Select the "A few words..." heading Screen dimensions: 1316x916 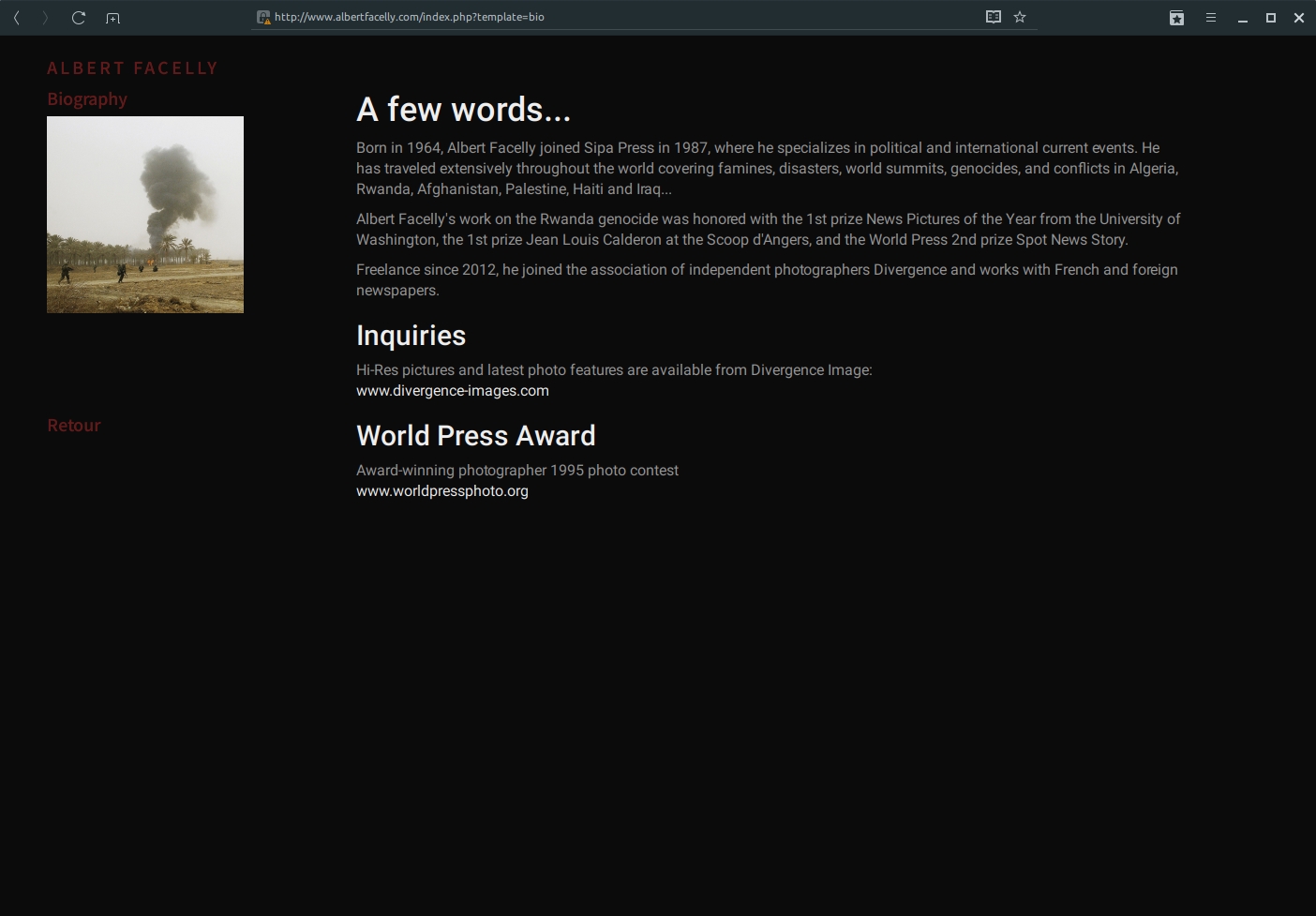(x=464, y=110)
